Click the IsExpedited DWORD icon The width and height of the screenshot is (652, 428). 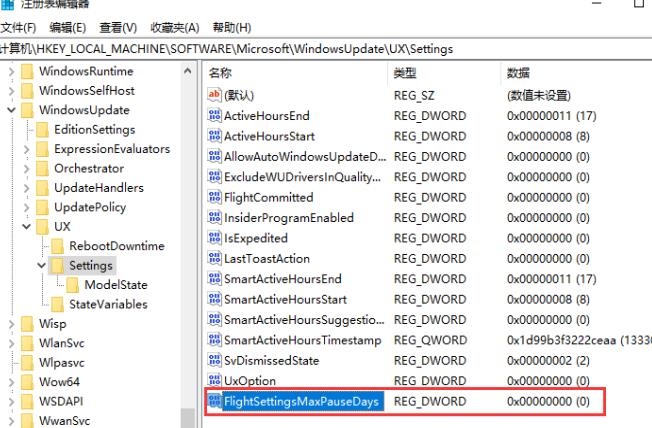[214, 238]
